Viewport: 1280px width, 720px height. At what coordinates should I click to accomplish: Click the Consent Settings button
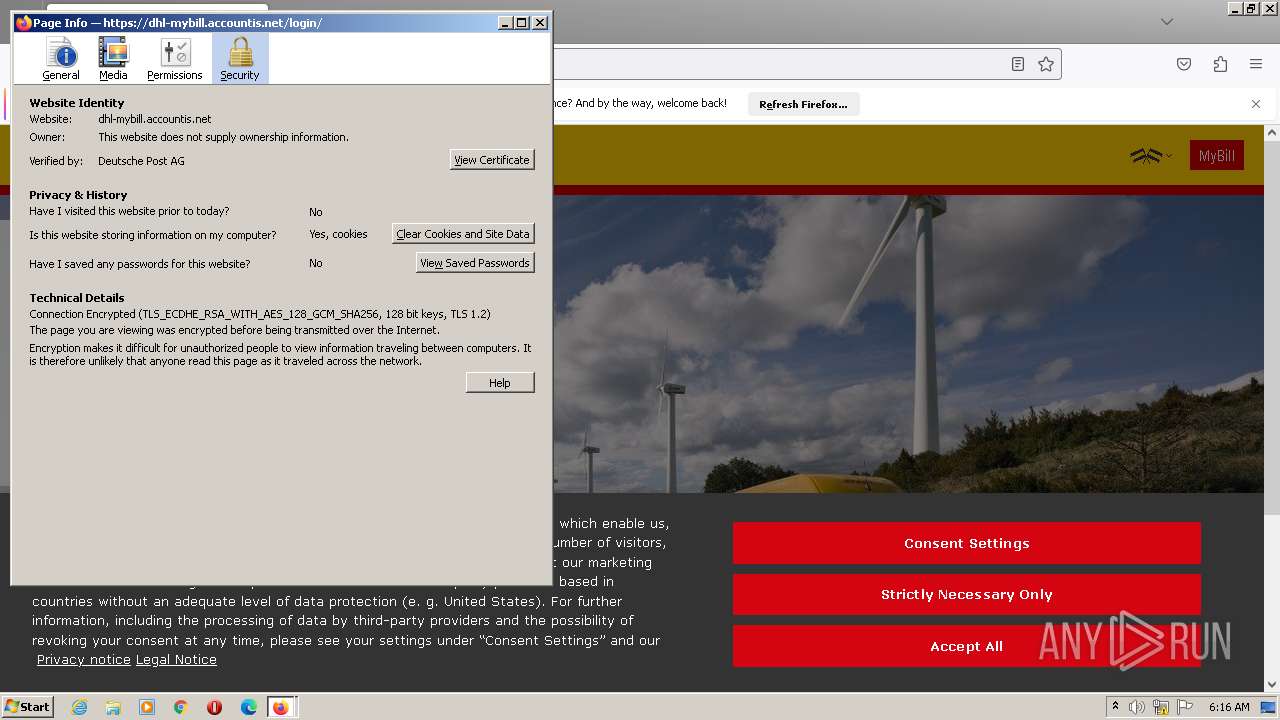tap(967, 543)
